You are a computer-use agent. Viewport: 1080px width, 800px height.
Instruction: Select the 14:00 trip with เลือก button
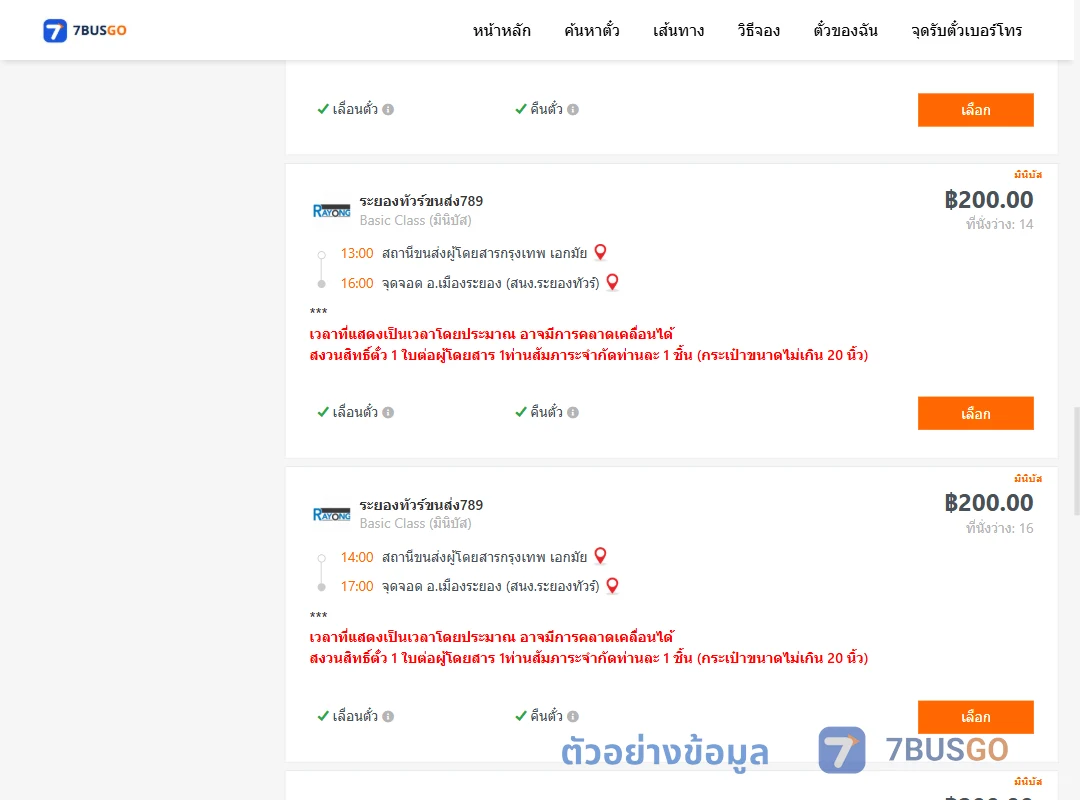pyautogui.click(x=975, y=717)
